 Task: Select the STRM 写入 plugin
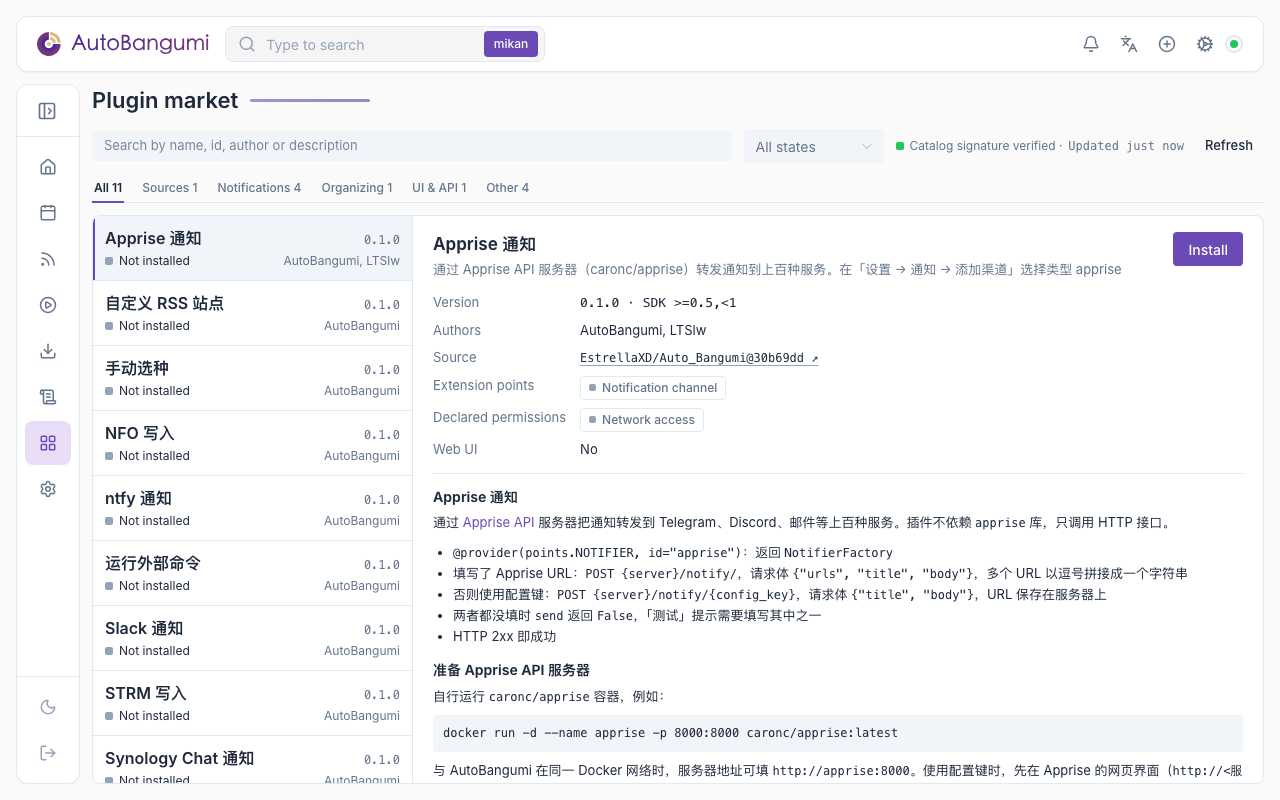point(252,703)
